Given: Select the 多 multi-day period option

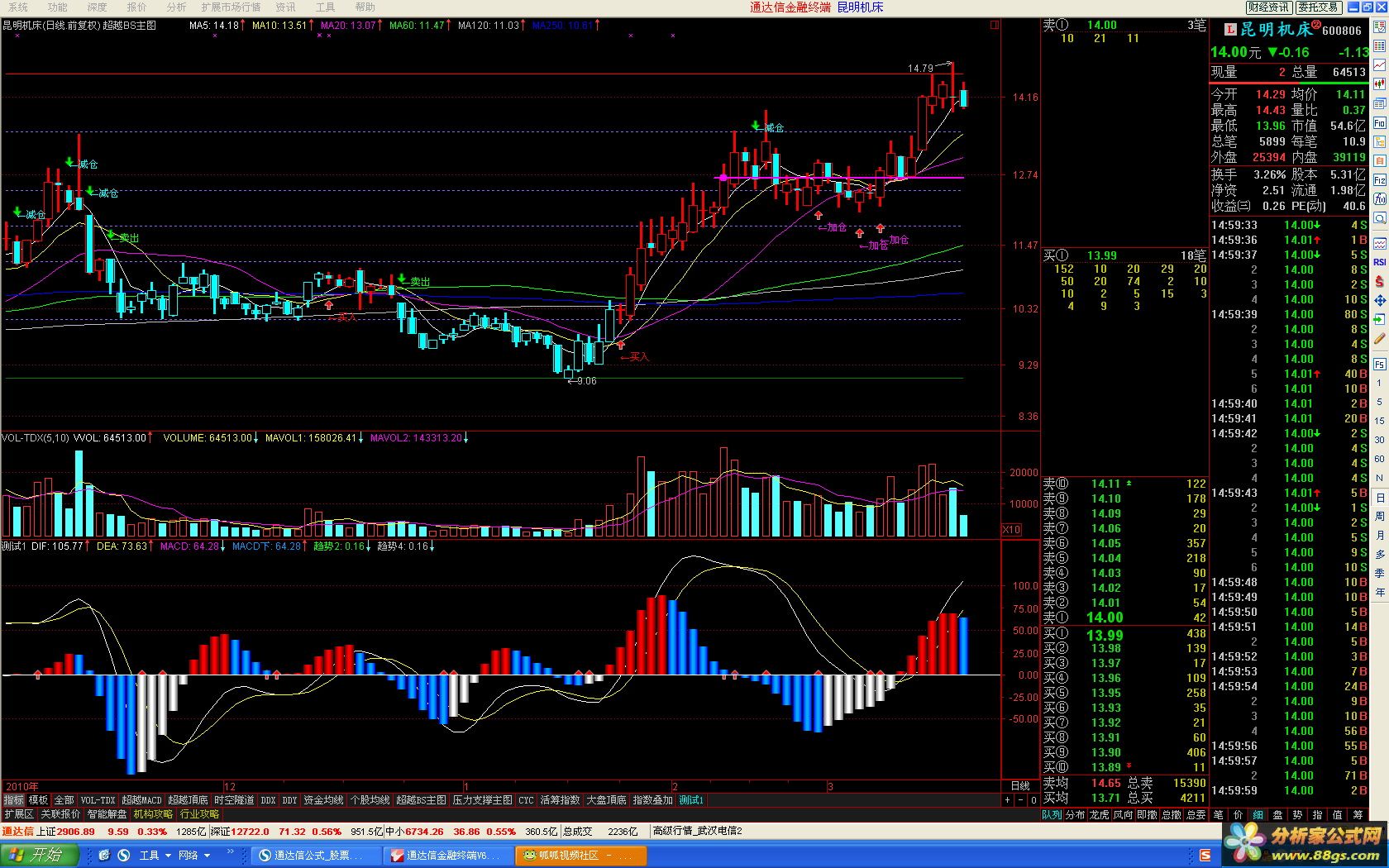Looking at the screenshot, I should tap(1379, 554).
